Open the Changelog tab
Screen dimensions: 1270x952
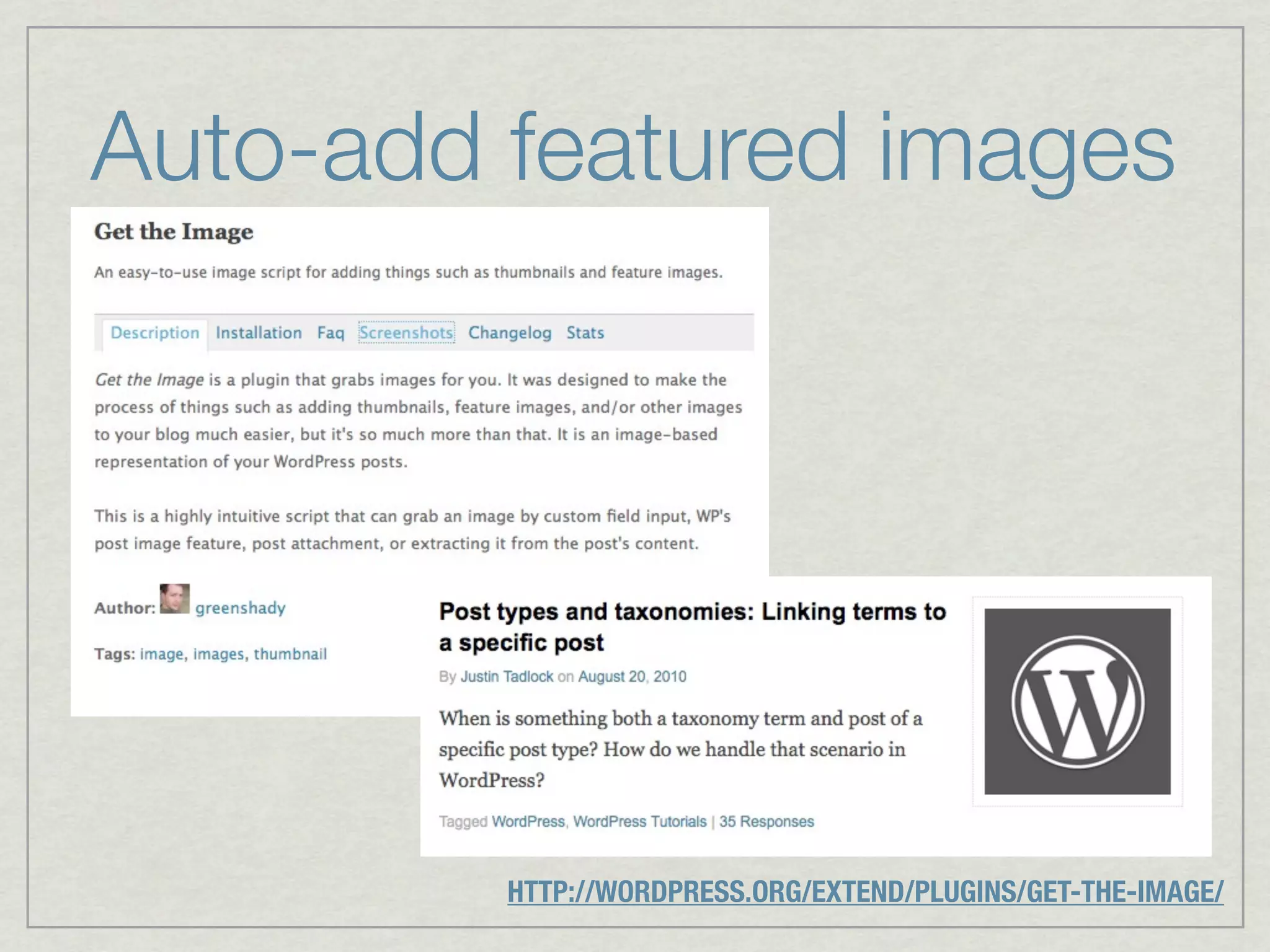point(510,333)
